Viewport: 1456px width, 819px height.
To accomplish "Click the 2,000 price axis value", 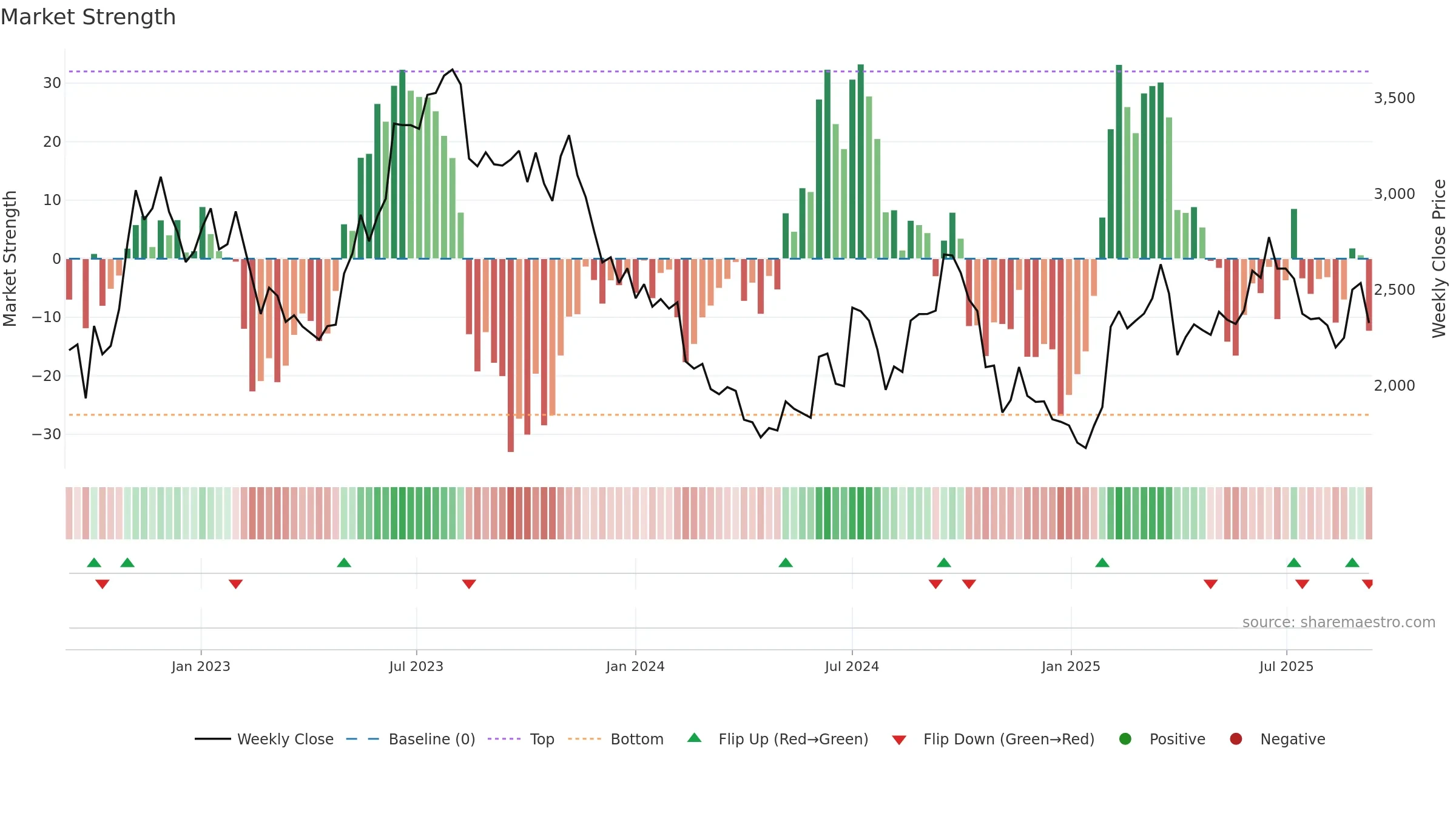I will tap(1394, 385).
